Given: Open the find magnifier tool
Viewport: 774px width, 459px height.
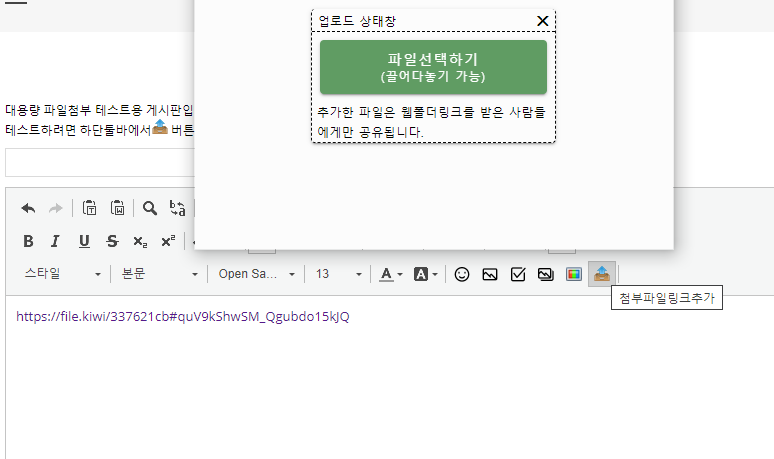Looking at the screenshot, I should point(149,208).
